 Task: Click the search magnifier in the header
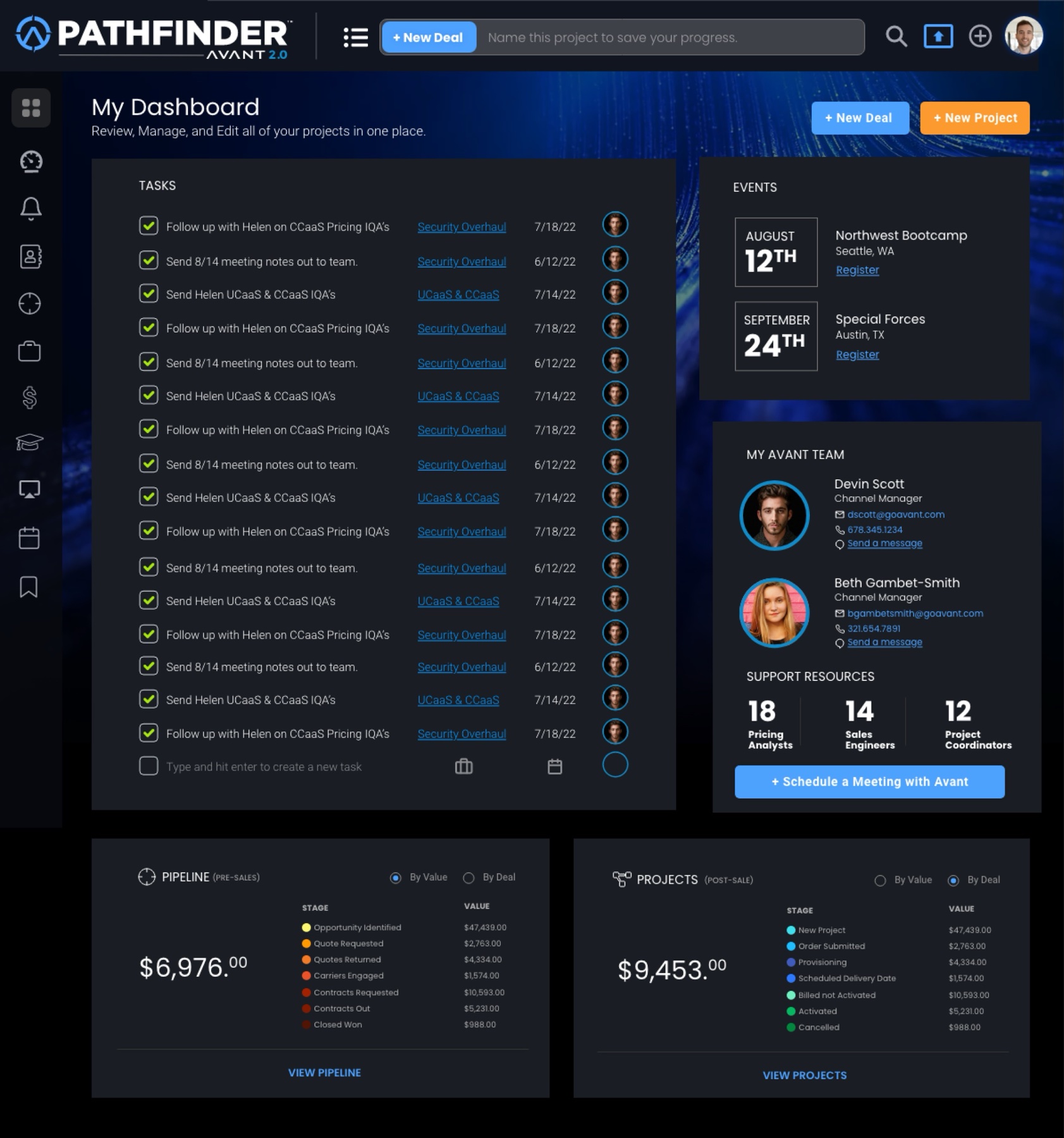pyautogui.click(x=896, y=37)
